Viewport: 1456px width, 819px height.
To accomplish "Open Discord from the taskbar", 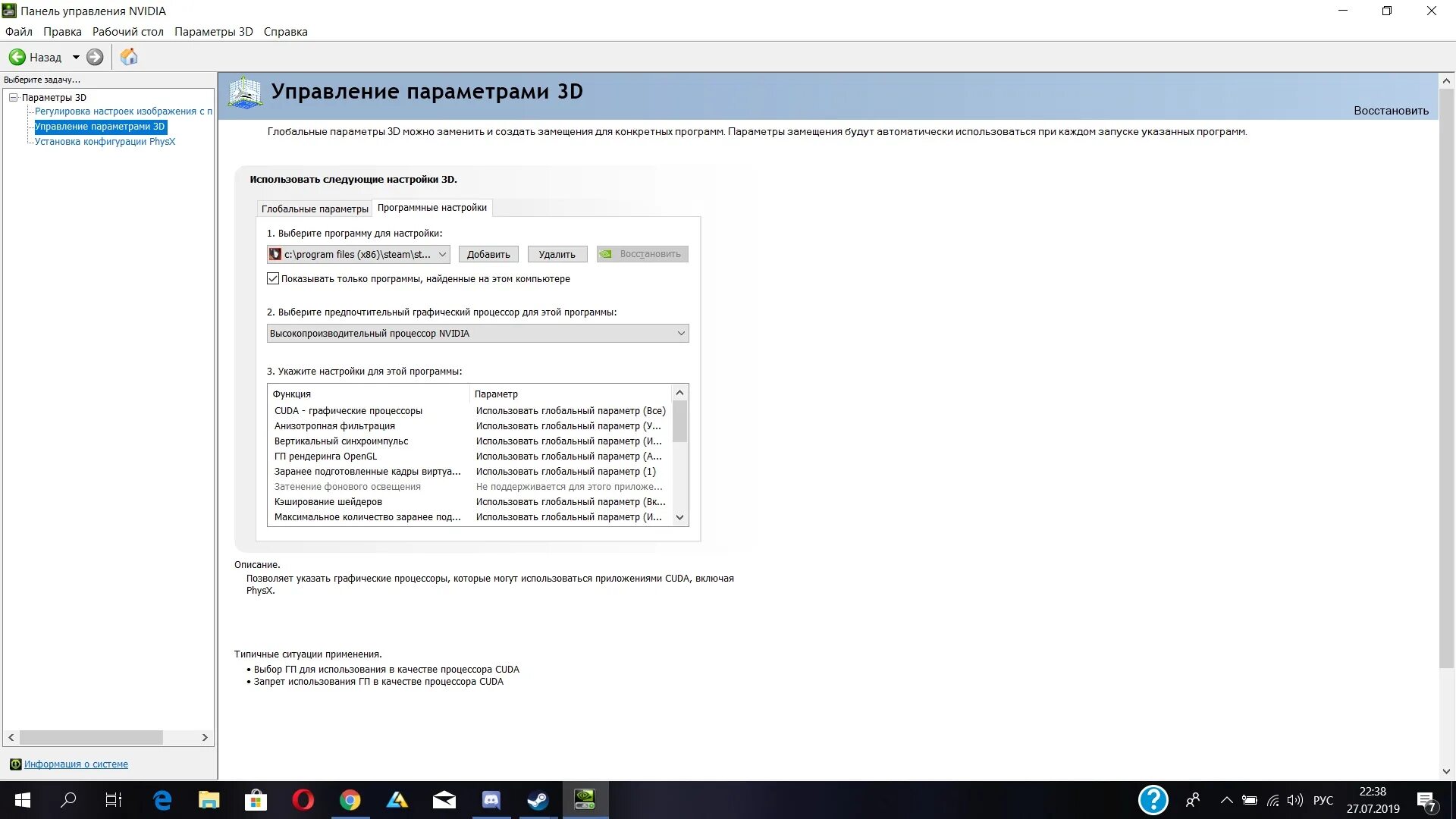I will click(x=491, y=800).
